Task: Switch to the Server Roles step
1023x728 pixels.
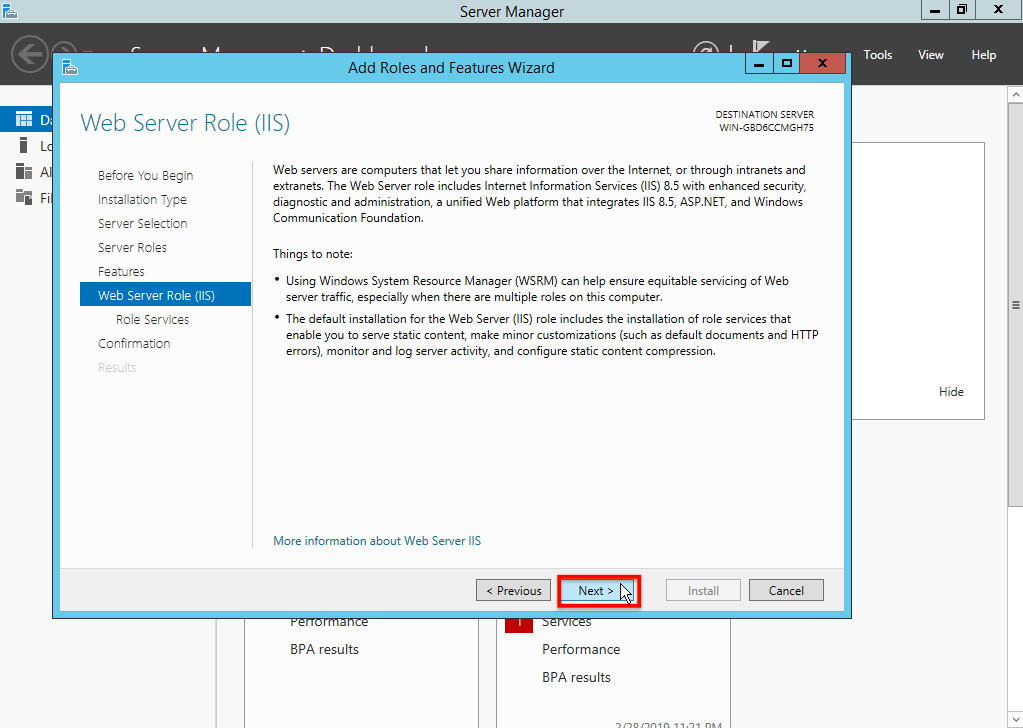Action: tap(132, 247)
